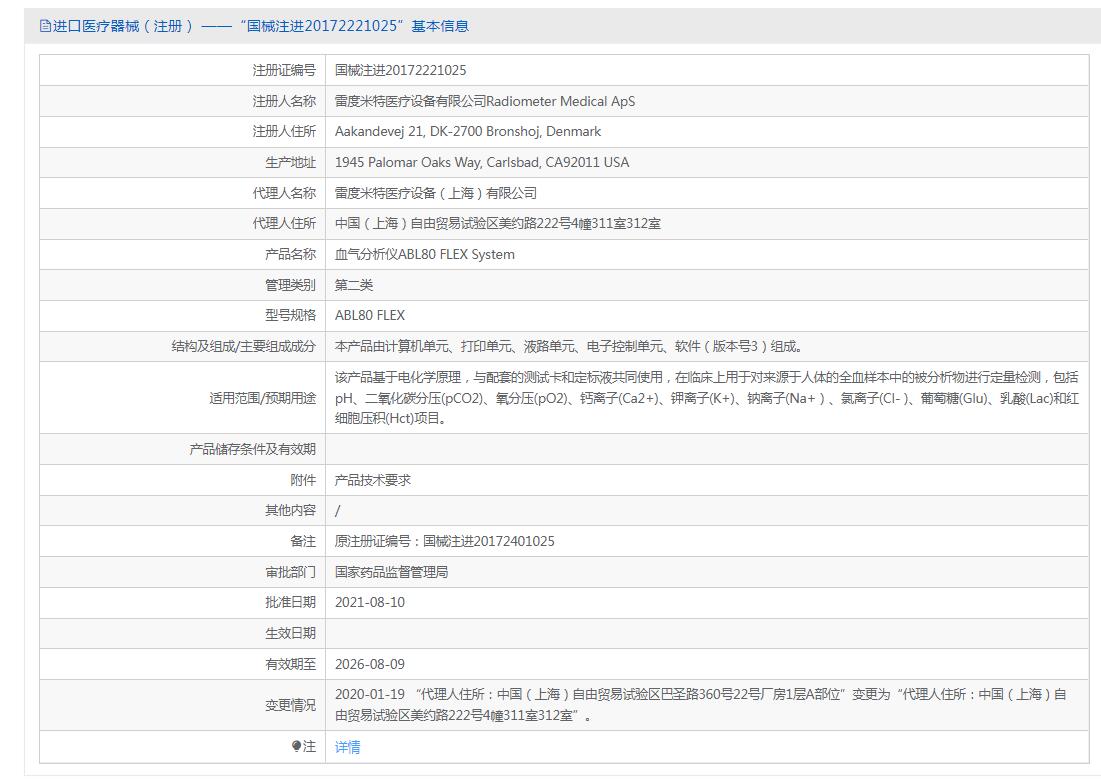Click the 注册人住所 label
The width and height of the screenshot is (1101, 780).
(284, 131)
